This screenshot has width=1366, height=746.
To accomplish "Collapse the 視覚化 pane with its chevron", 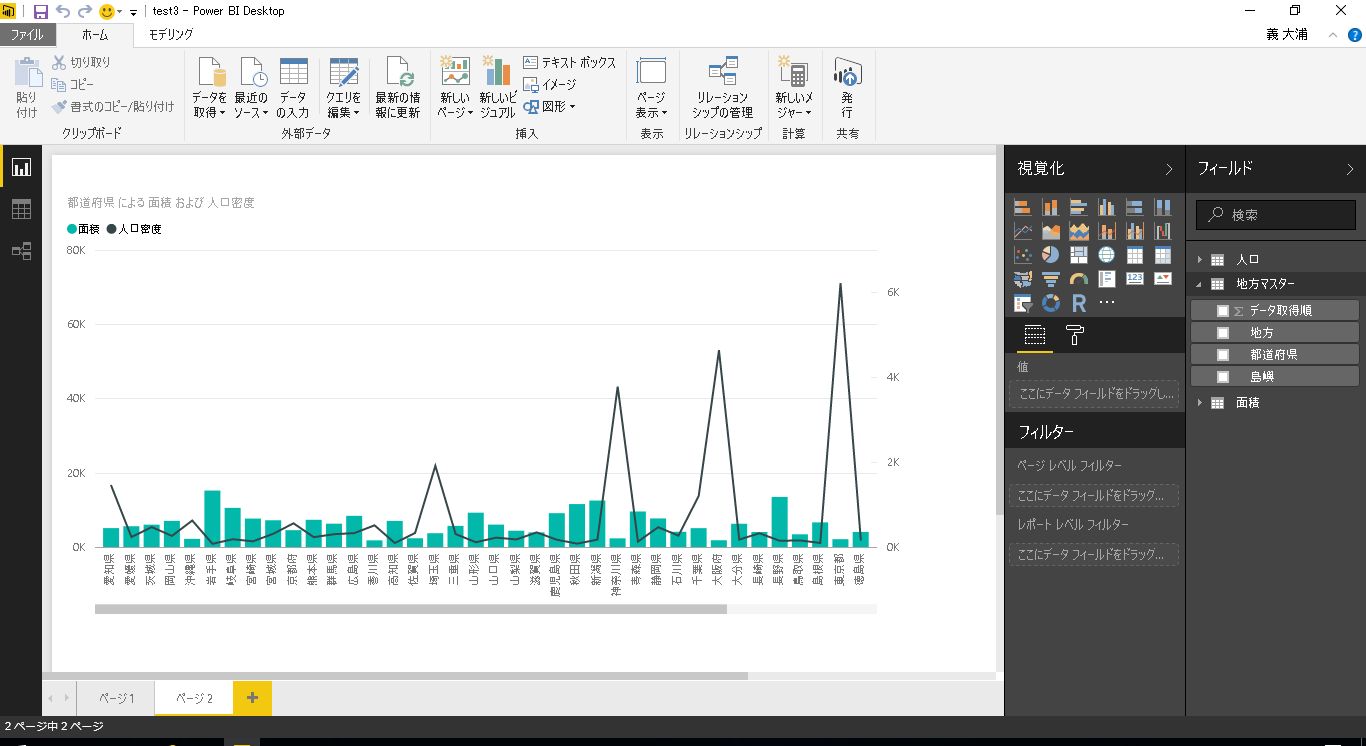I will point(1169,169).
